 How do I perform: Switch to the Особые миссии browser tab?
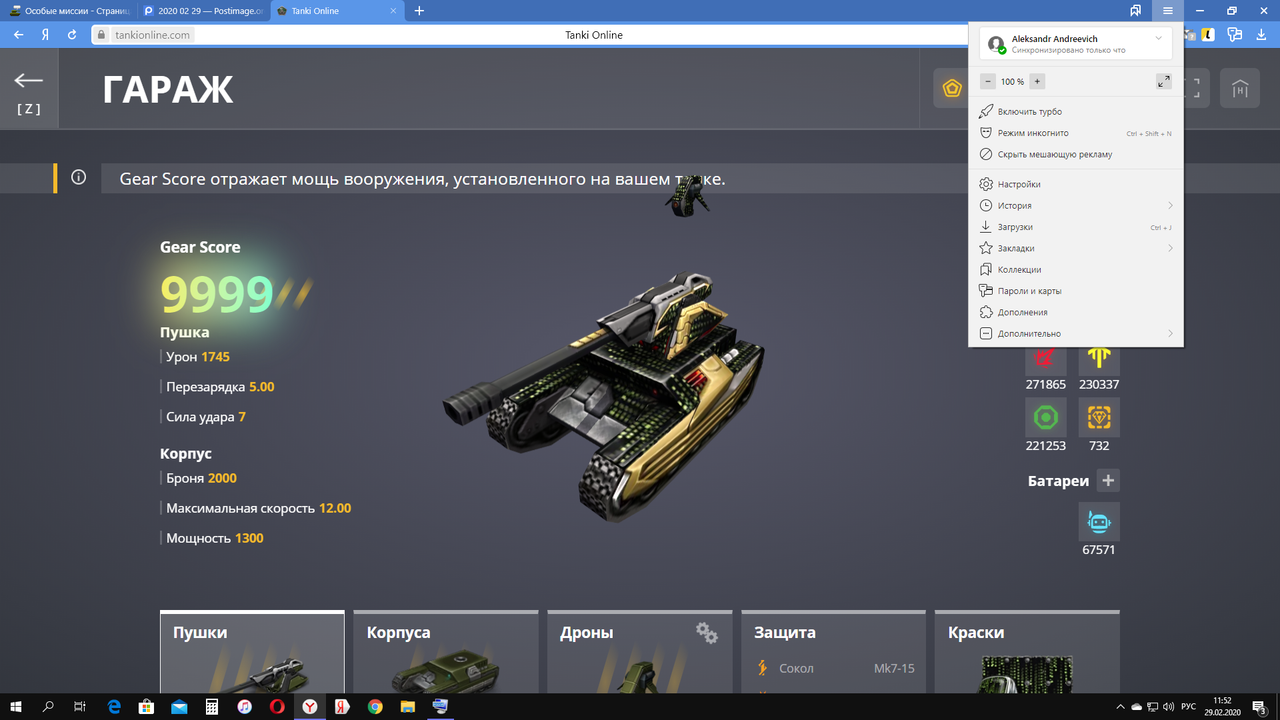[70, 11]
